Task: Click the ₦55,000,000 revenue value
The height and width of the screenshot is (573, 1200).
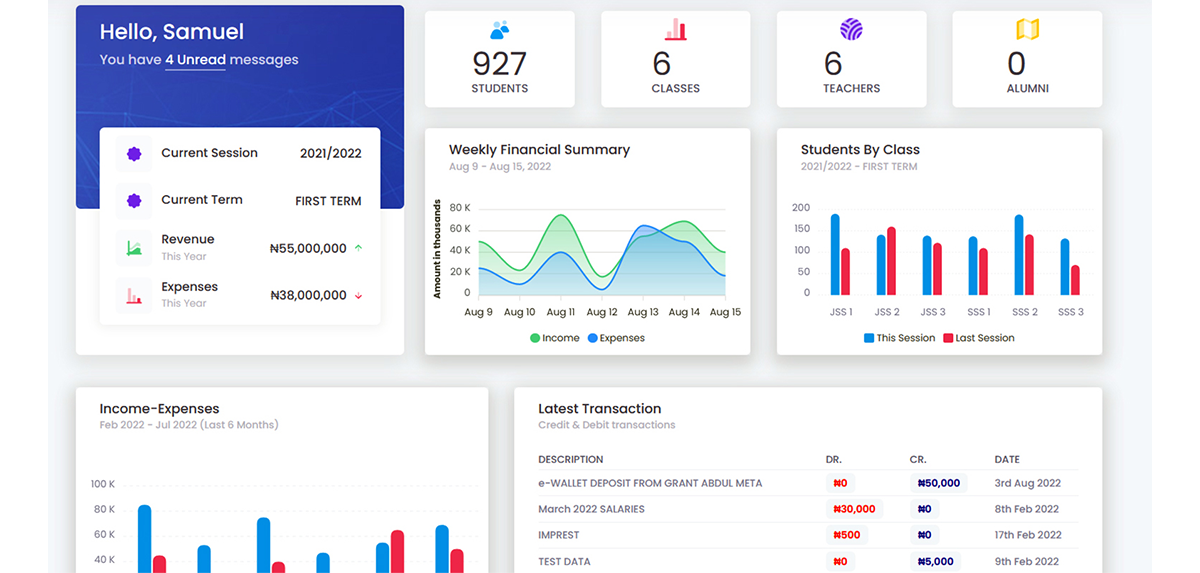Action: coord(308,249)
